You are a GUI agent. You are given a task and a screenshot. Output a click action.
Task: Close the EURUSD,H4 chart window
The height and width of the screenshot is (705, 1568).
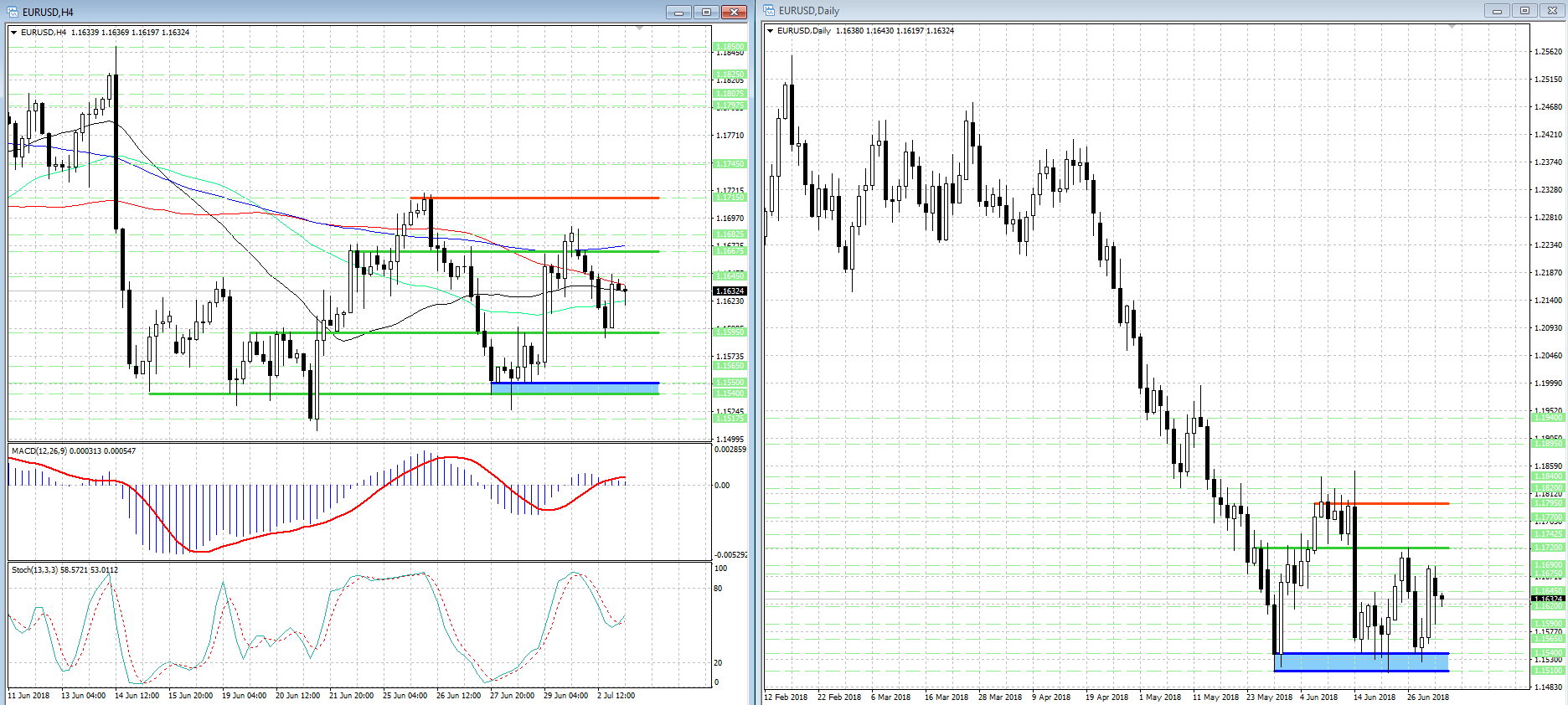[x=734, y=12]
